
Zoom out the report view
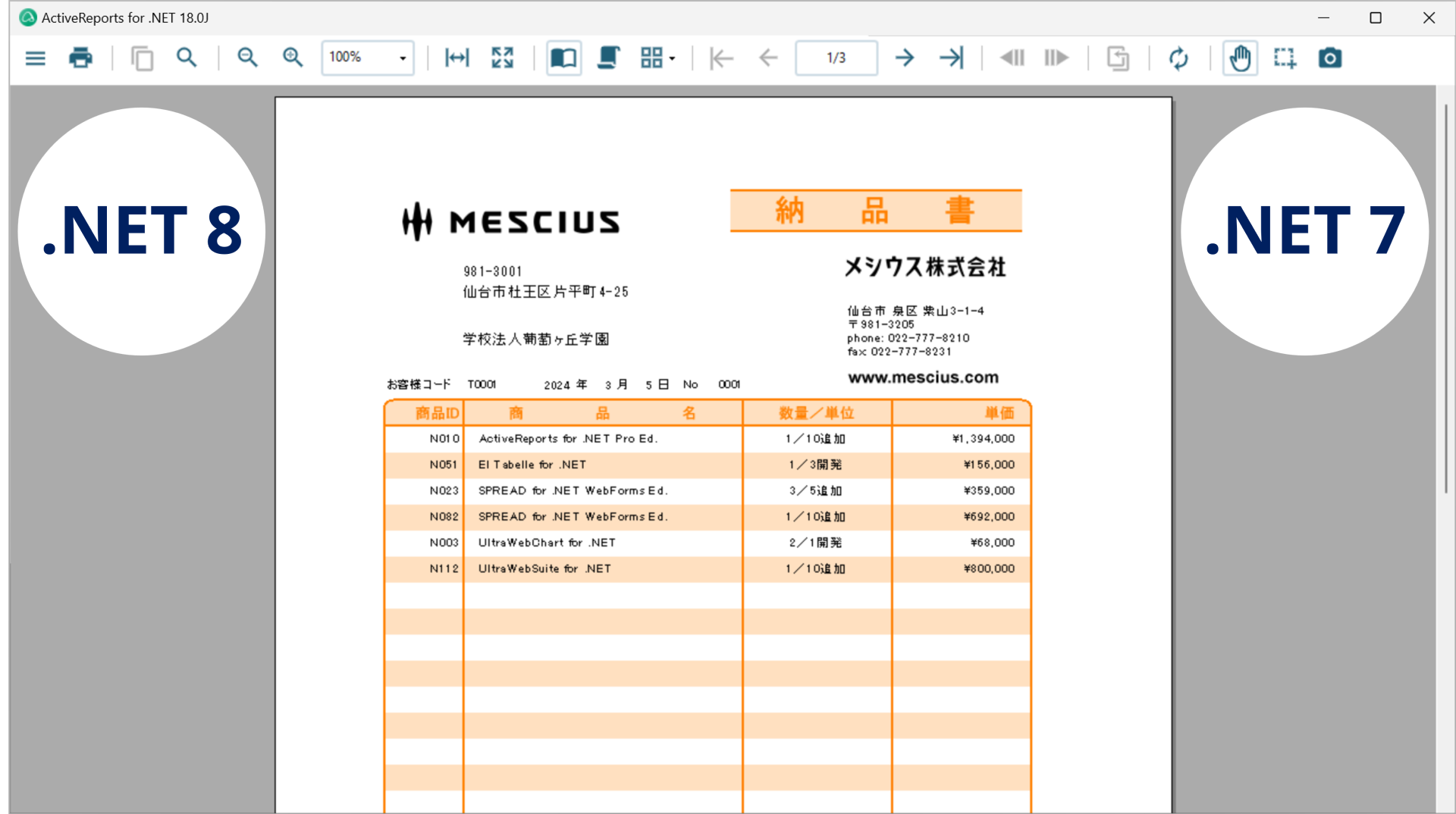point(247,58)
